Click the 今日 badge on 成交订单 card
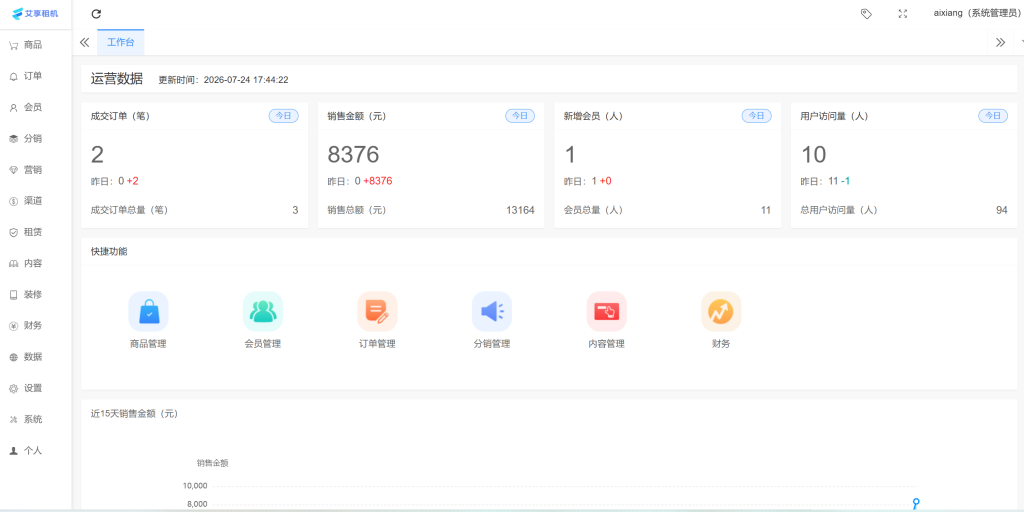Screen dimensions: 1024x512 [x=283, y=116]
